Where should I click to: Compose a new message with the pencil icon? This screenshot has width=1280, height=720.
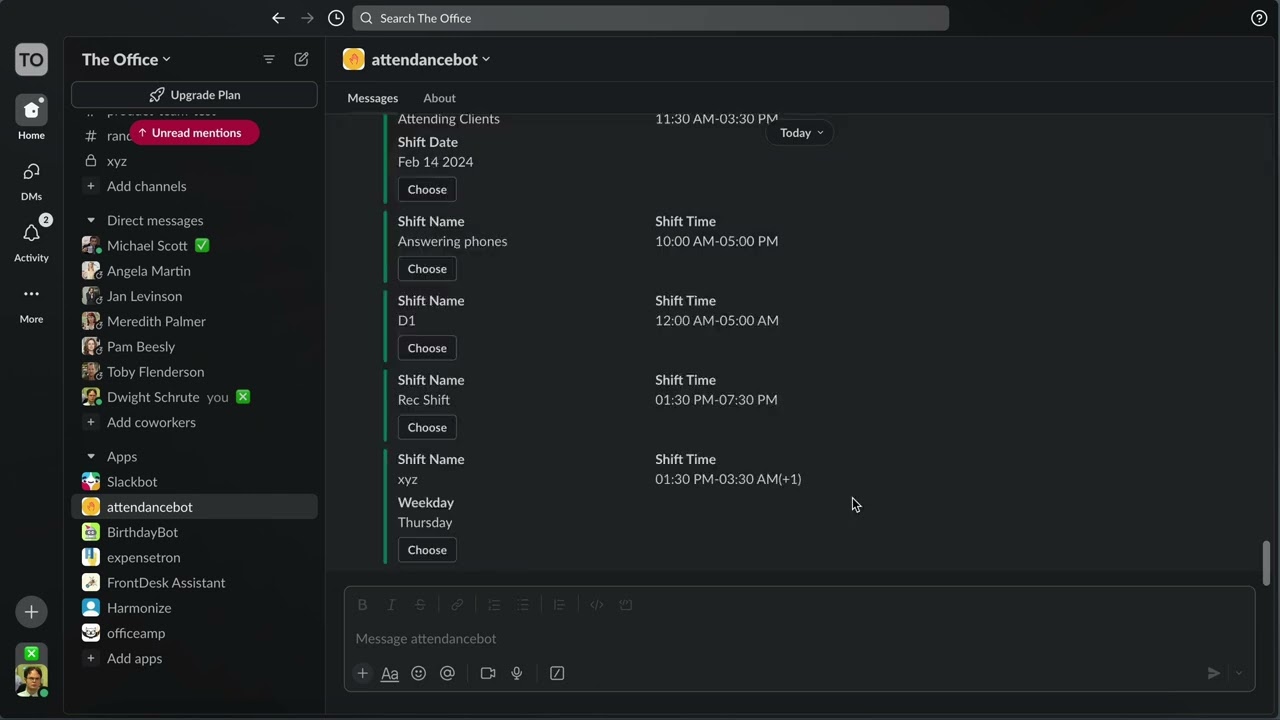click(x=301, y=59)
